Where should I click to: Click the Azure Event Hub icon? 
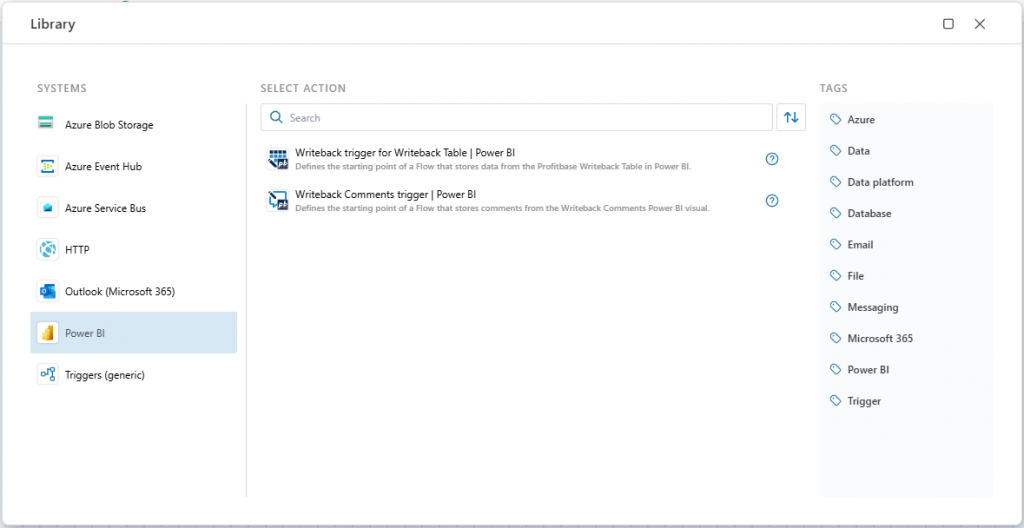coord(47,166)
